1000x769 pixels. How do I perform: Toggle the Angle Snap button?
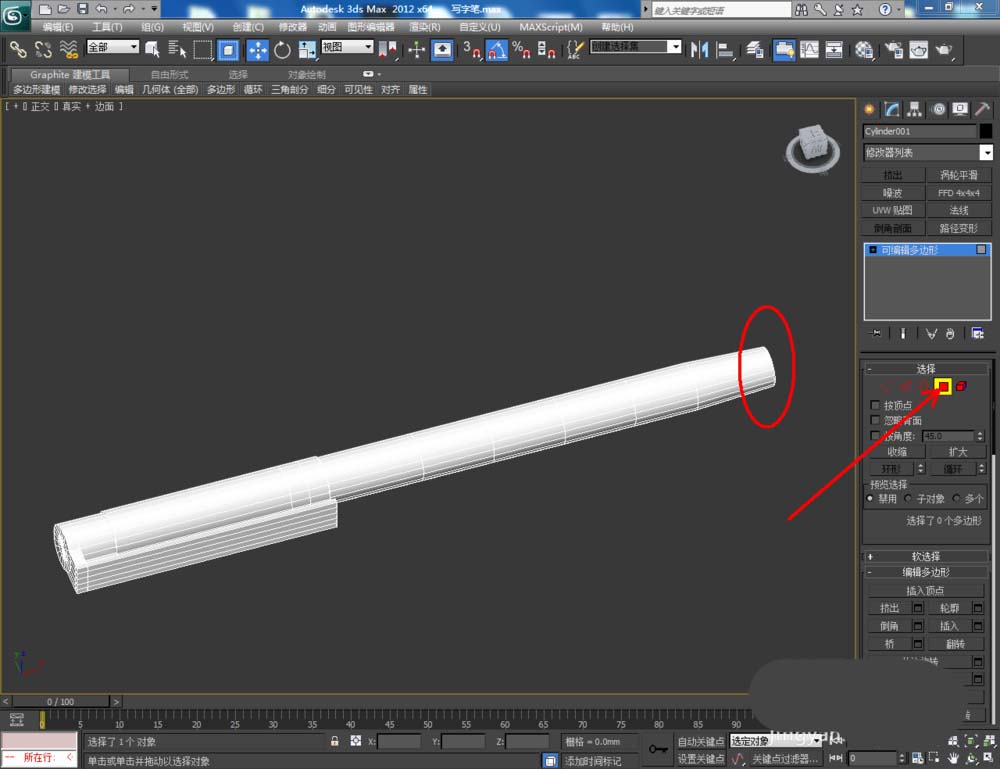click(497, 49)
